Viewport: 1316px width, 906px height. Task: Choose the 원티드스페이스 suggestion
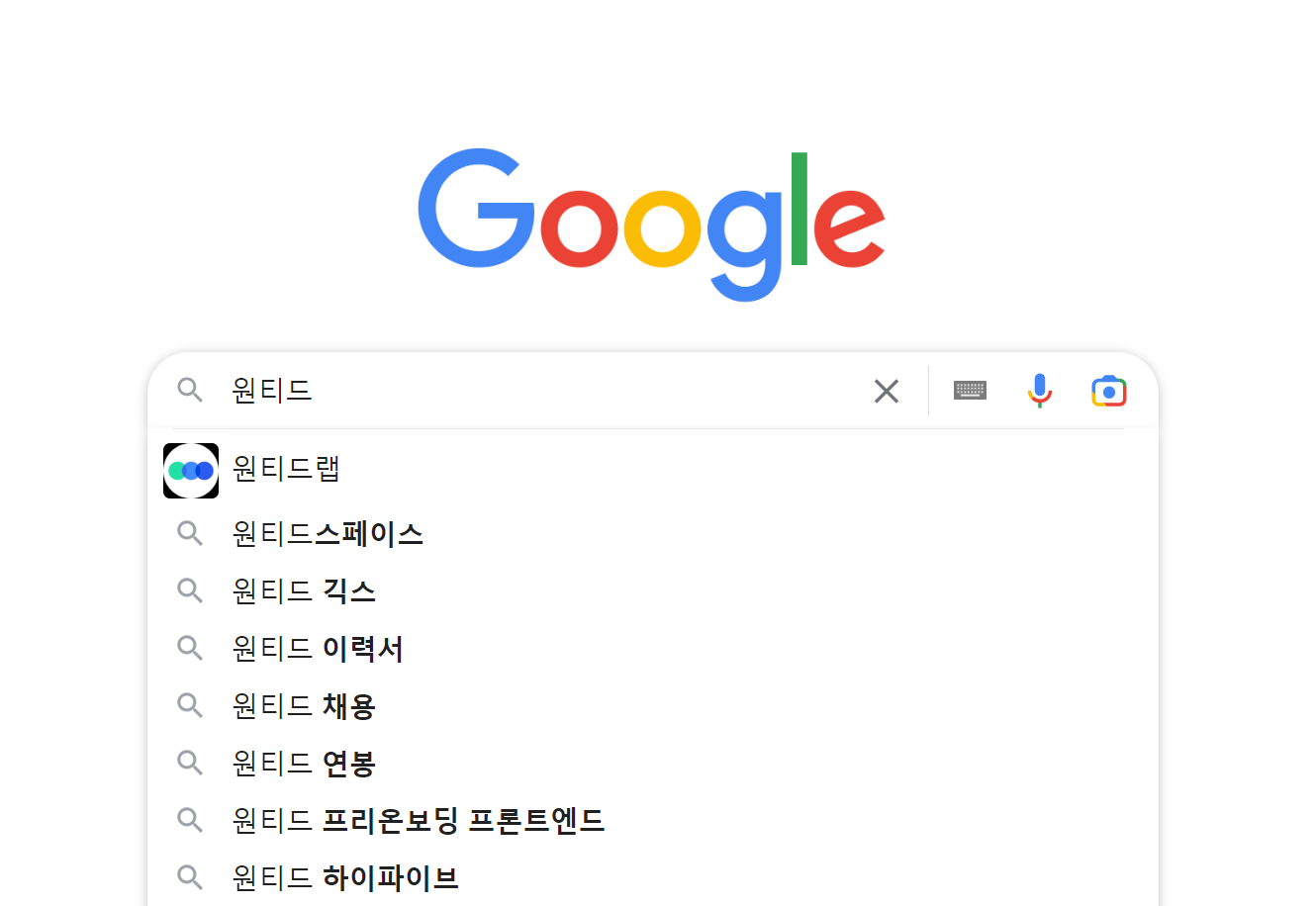coord(329,534)
